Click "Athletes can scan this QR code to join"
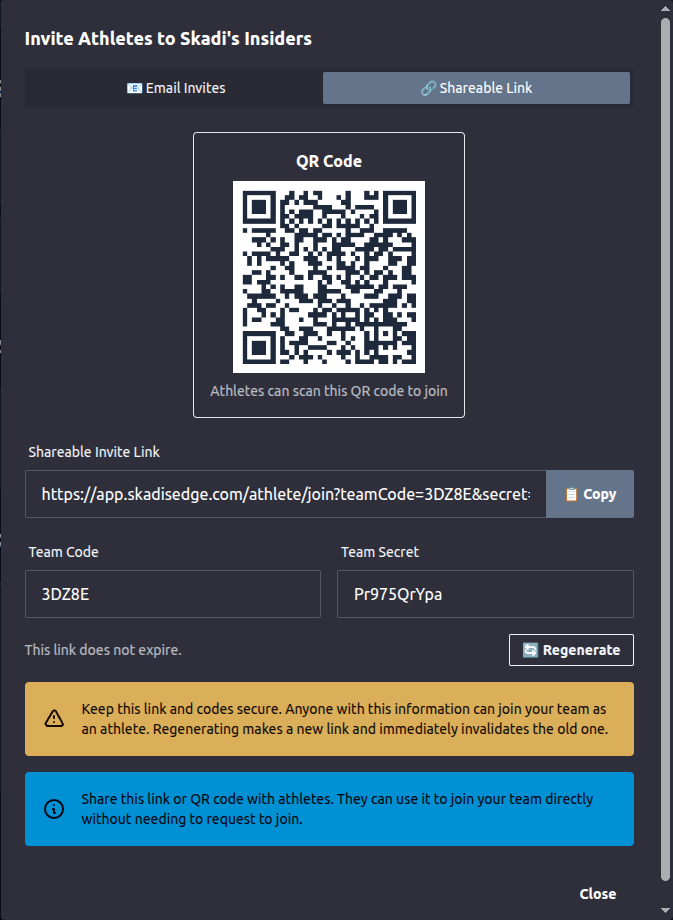 (x=329, y=391)
